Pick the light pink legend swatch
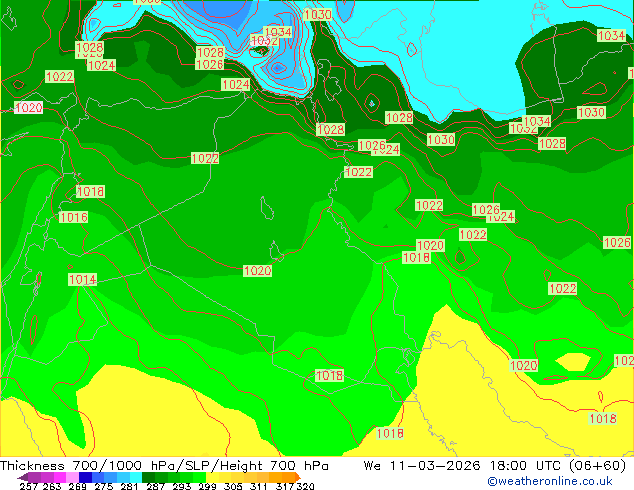 [72, 477]
